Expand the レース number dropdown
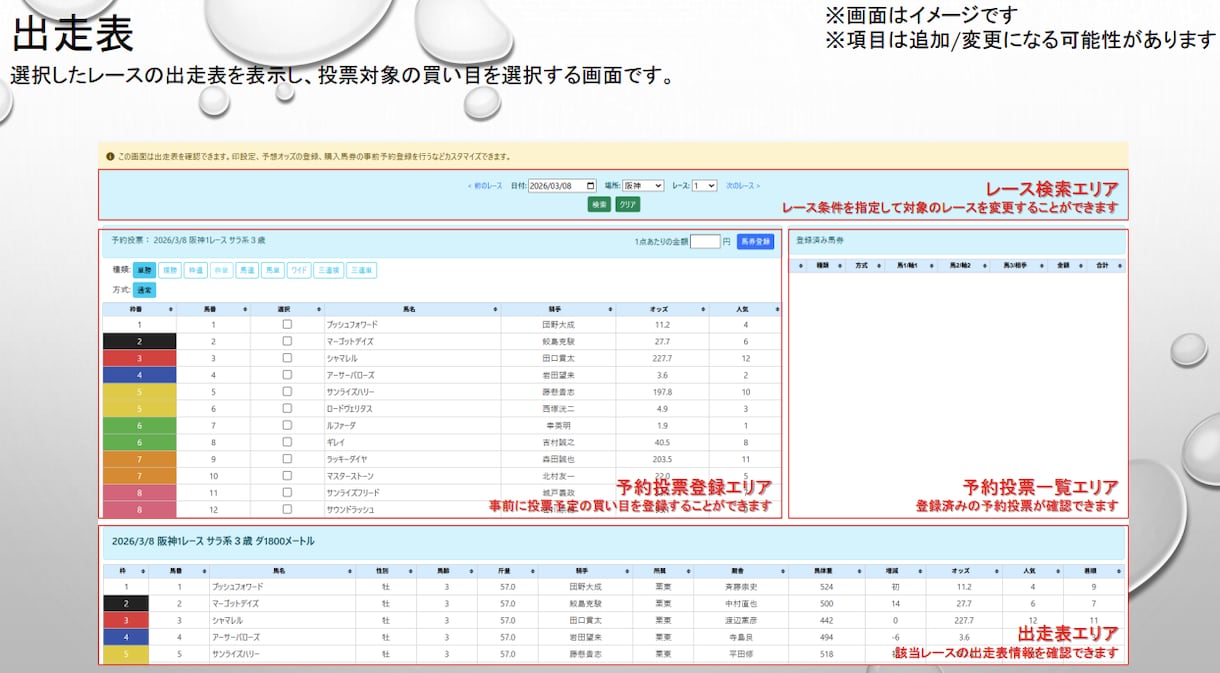 pyautogui.click(x=705, y=186)
